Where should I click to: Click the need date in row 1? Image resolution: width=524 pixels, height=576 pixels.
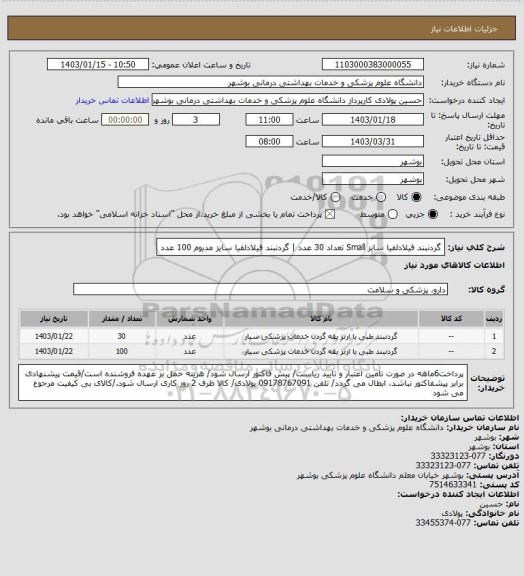point(54,336)
